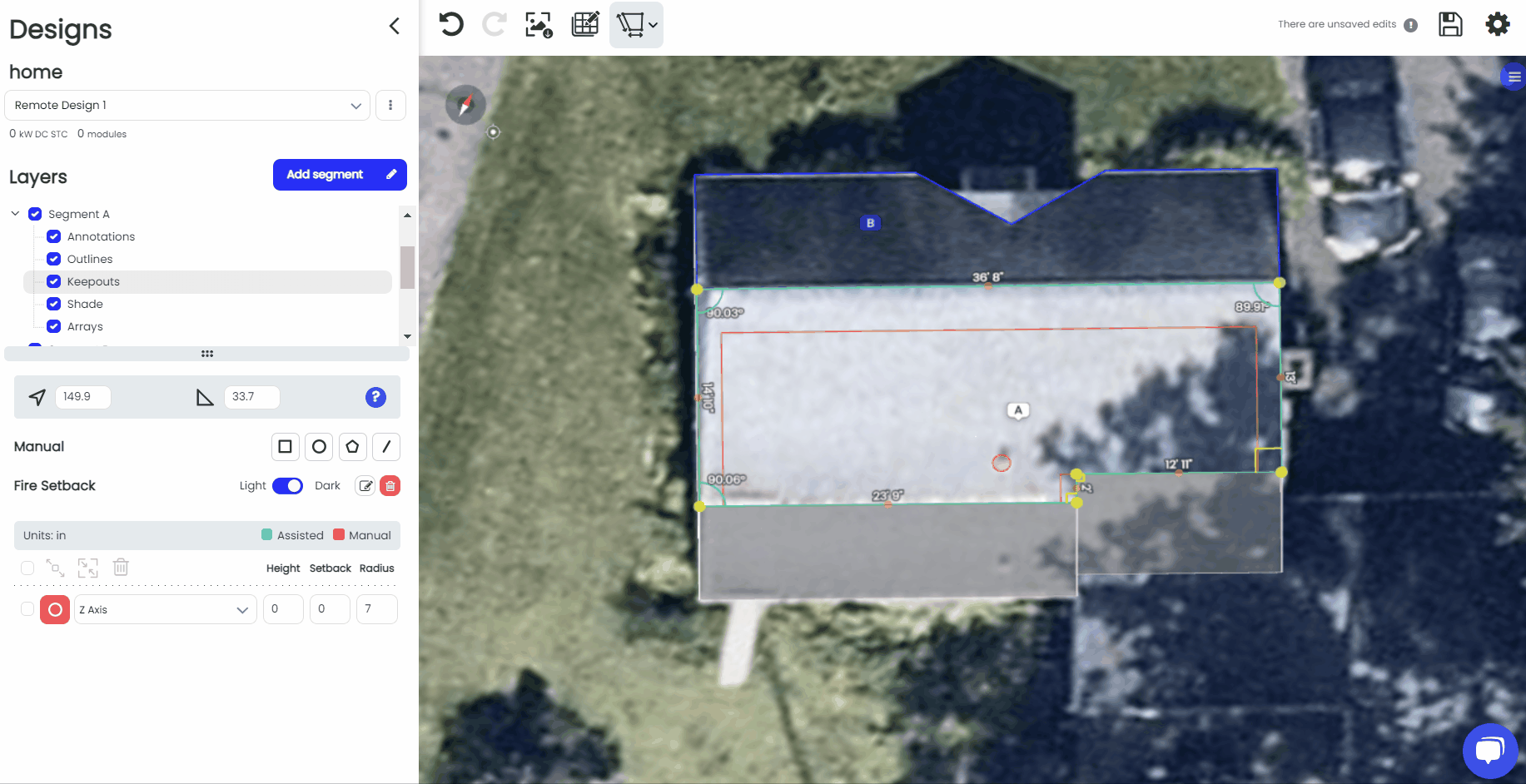Viewport: 1526px width, 784px height.
Task: Click the Add segment button
Action: [340, 175]
